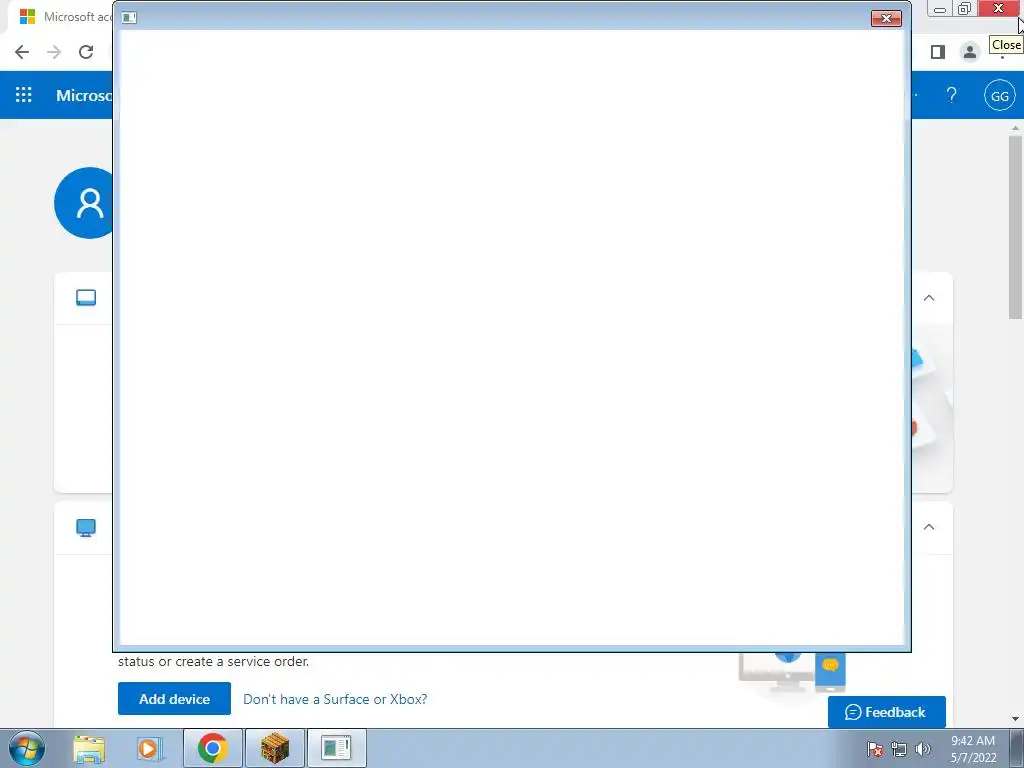Viewport: 1024px width, 768px height.
Task: Minimize the Chrome window
Action: pyautogui.click(x=940, y=8)
